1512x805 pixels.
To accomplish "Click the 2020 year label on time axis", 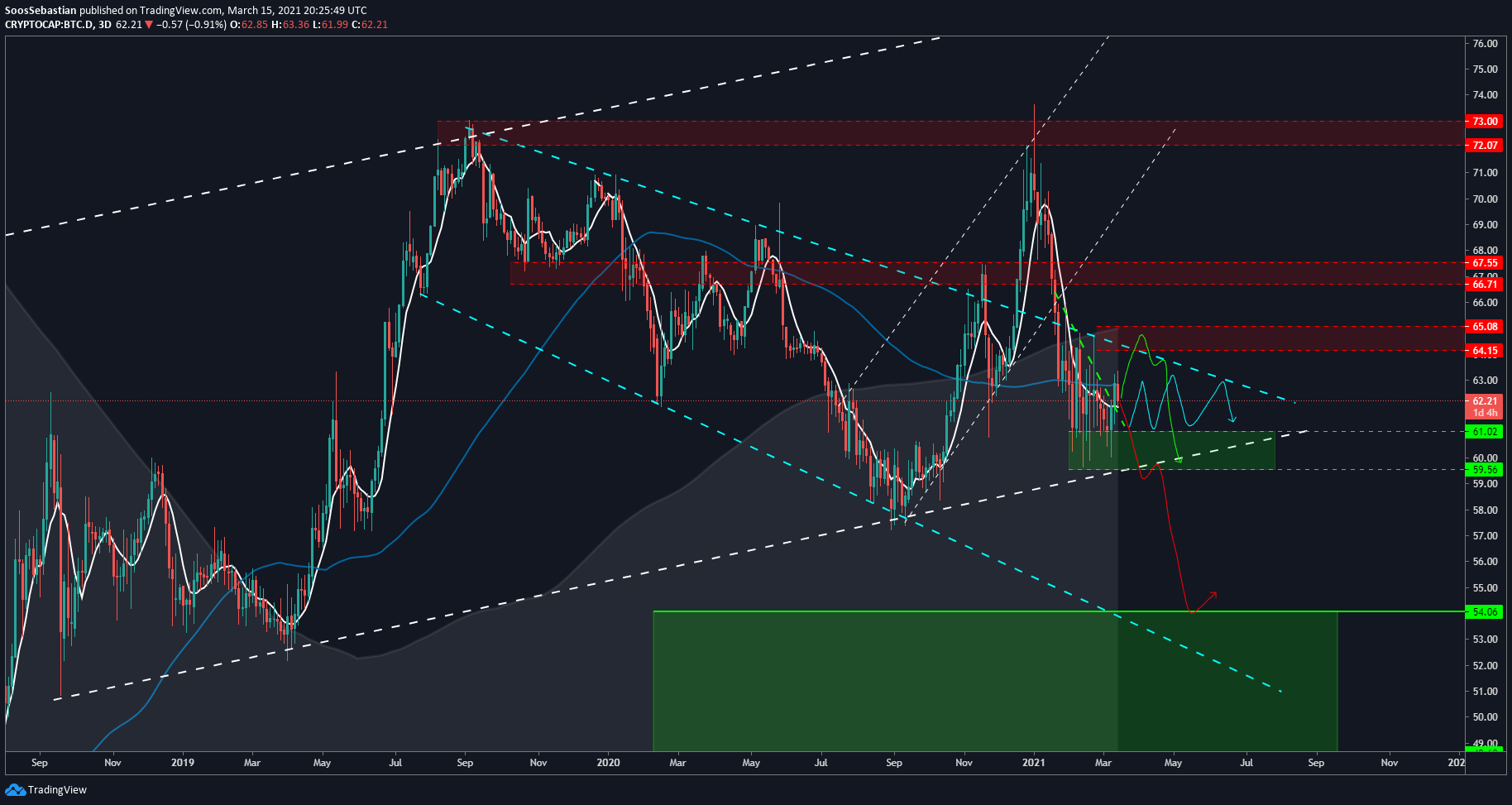I will (x=608, y=763).
